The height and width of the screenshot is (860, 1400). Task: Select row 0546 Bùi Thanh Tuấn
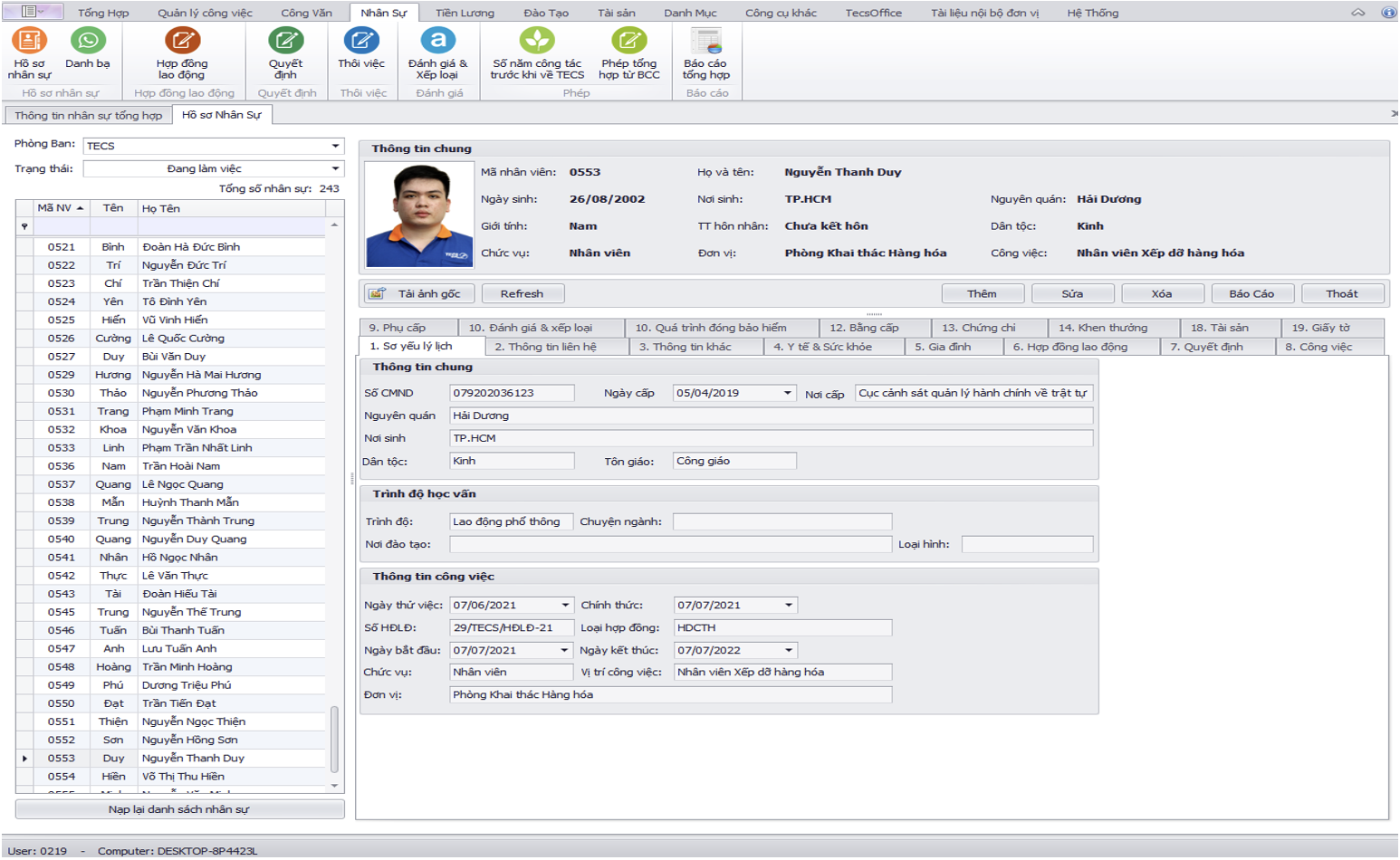pos(172,630)
